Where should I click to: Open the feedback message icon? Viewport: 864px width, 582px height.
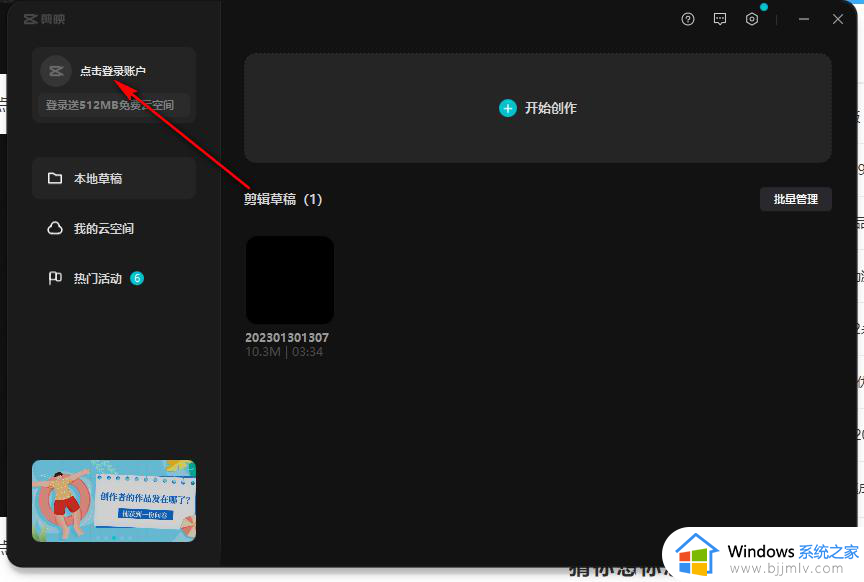click(720, 19)
